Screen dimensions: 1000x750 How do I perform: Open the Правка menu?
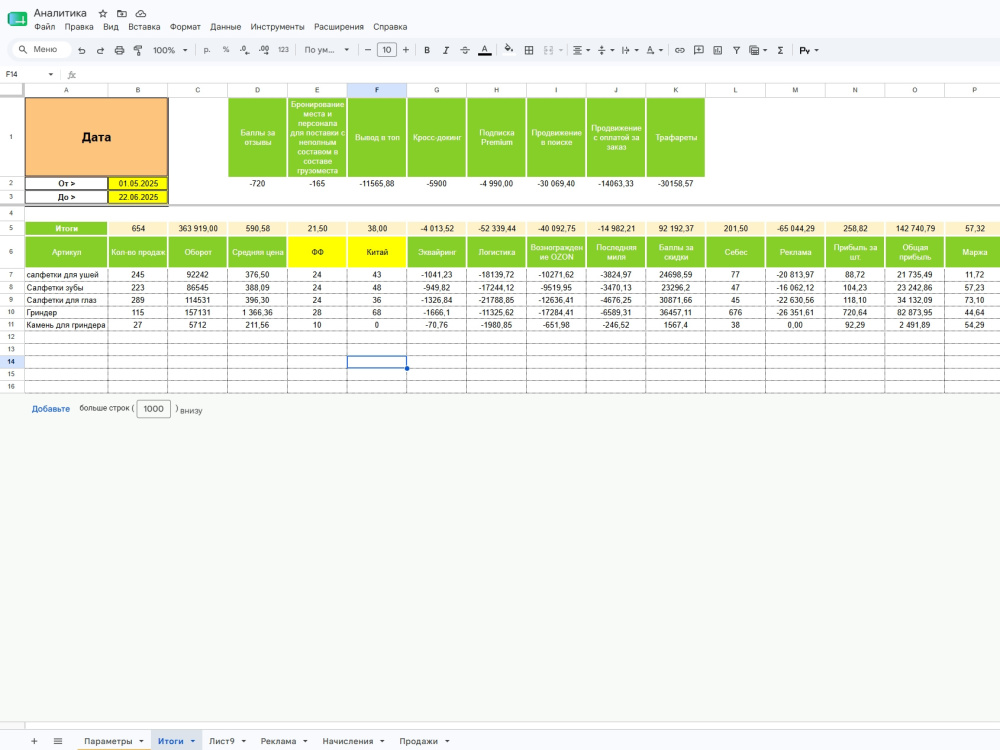tap(79, 27)
